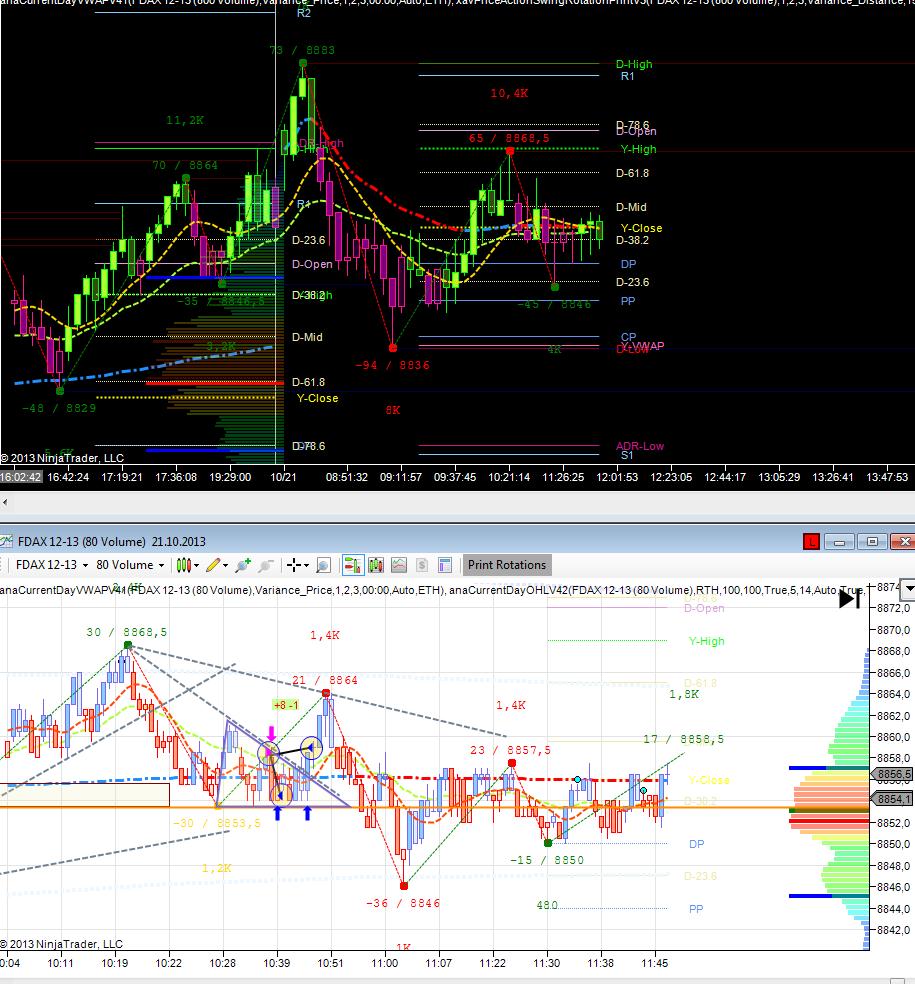Click the jump-to-latest-bar arrow on chart
915x984 pixels.
(x=849, y=599)
